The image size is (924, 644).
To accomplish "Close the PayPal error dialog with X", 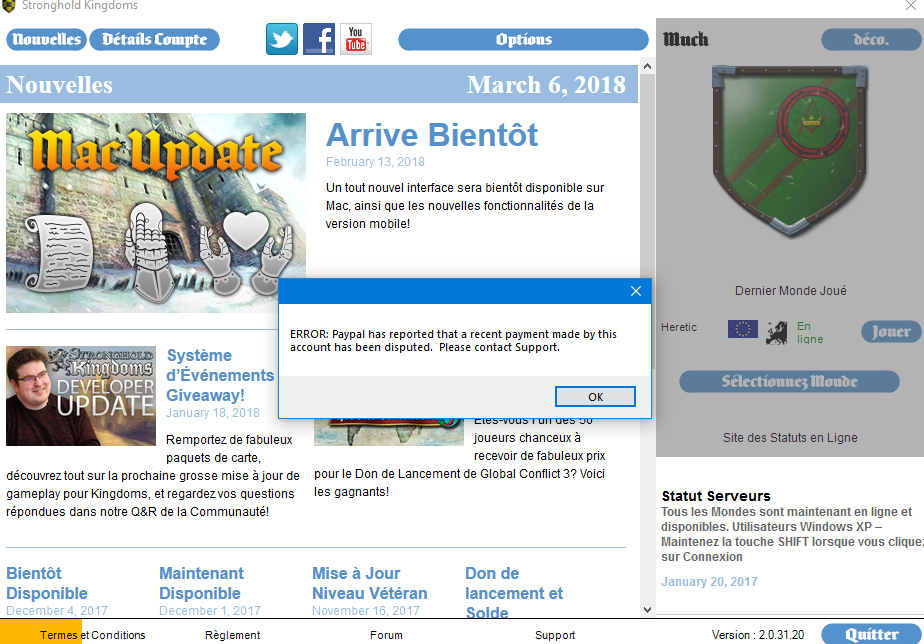I will coord(636,291).
